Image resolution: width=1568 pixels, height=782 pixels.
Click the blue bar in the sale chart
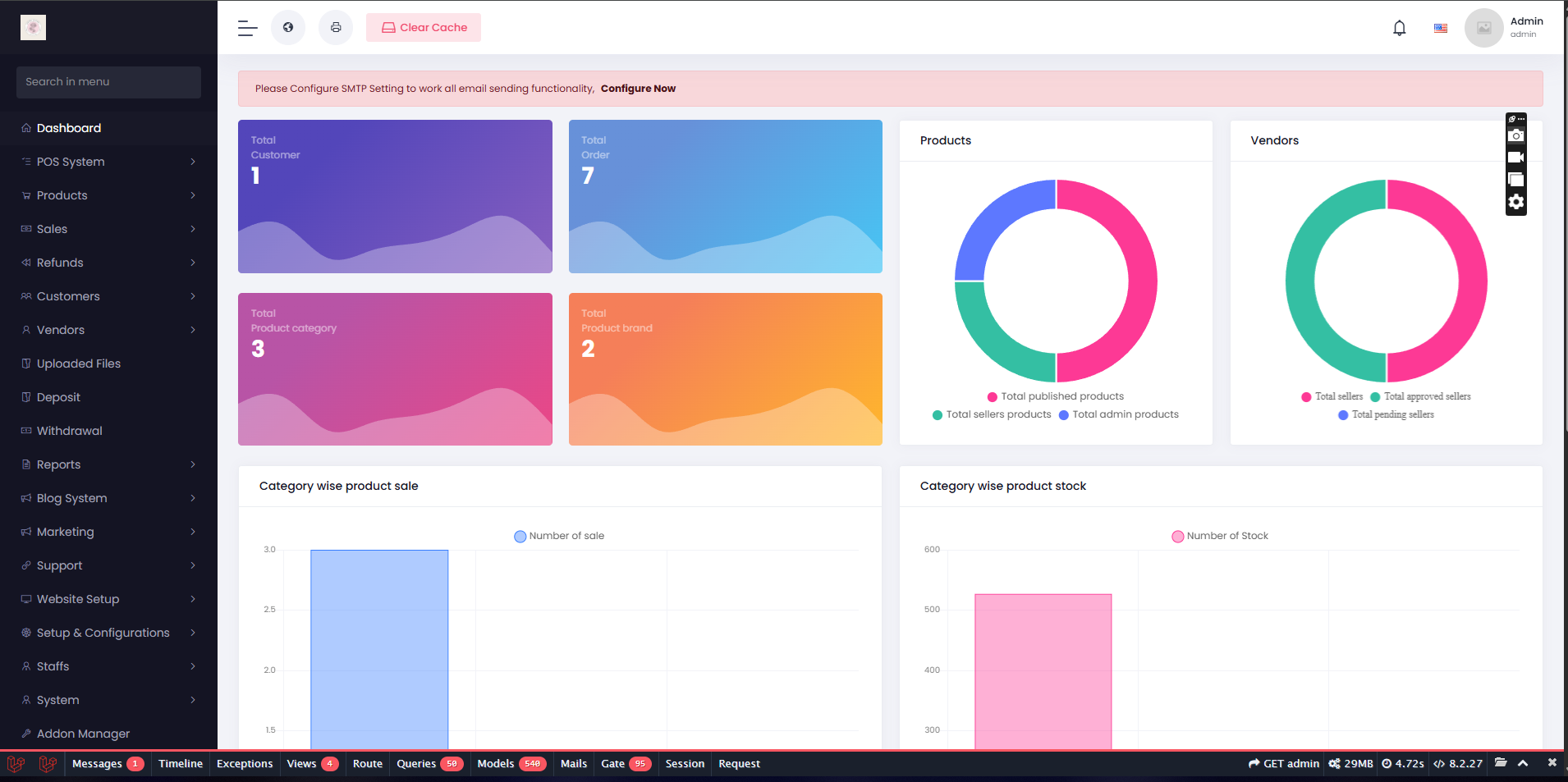379,649
